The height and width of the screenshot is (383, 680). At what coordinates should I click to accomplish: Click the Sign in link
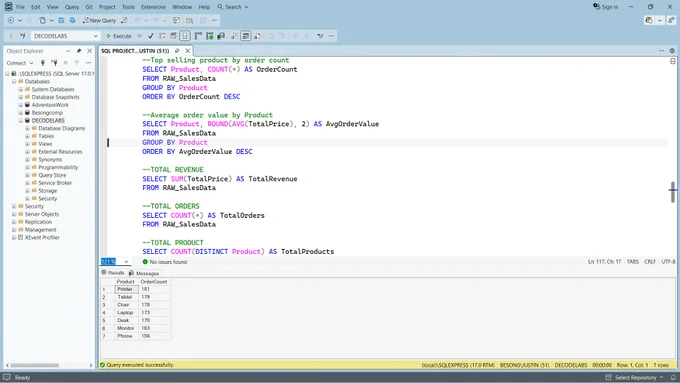click(x=605, y=7)
